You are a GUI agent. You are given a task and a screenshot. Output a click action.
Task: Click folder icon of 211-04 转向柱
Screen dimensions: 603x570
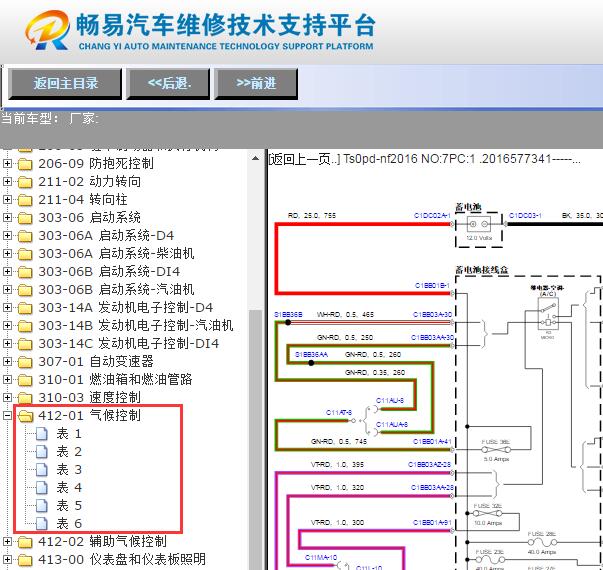coord(25,200)
